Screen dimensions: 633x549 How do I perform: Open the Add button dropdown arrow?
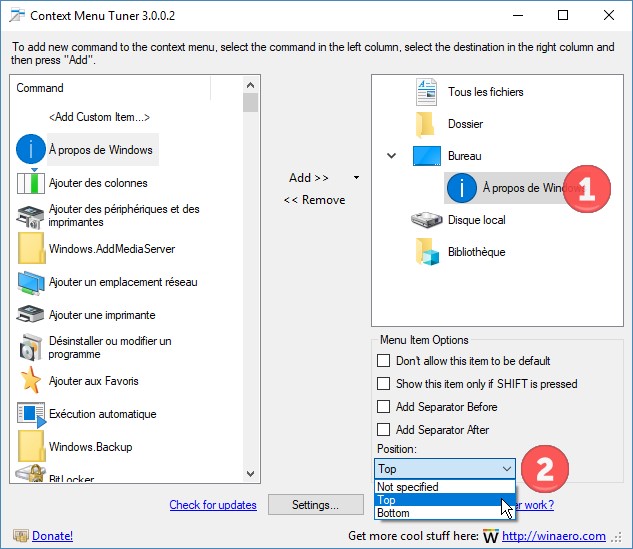coord(356,178)
